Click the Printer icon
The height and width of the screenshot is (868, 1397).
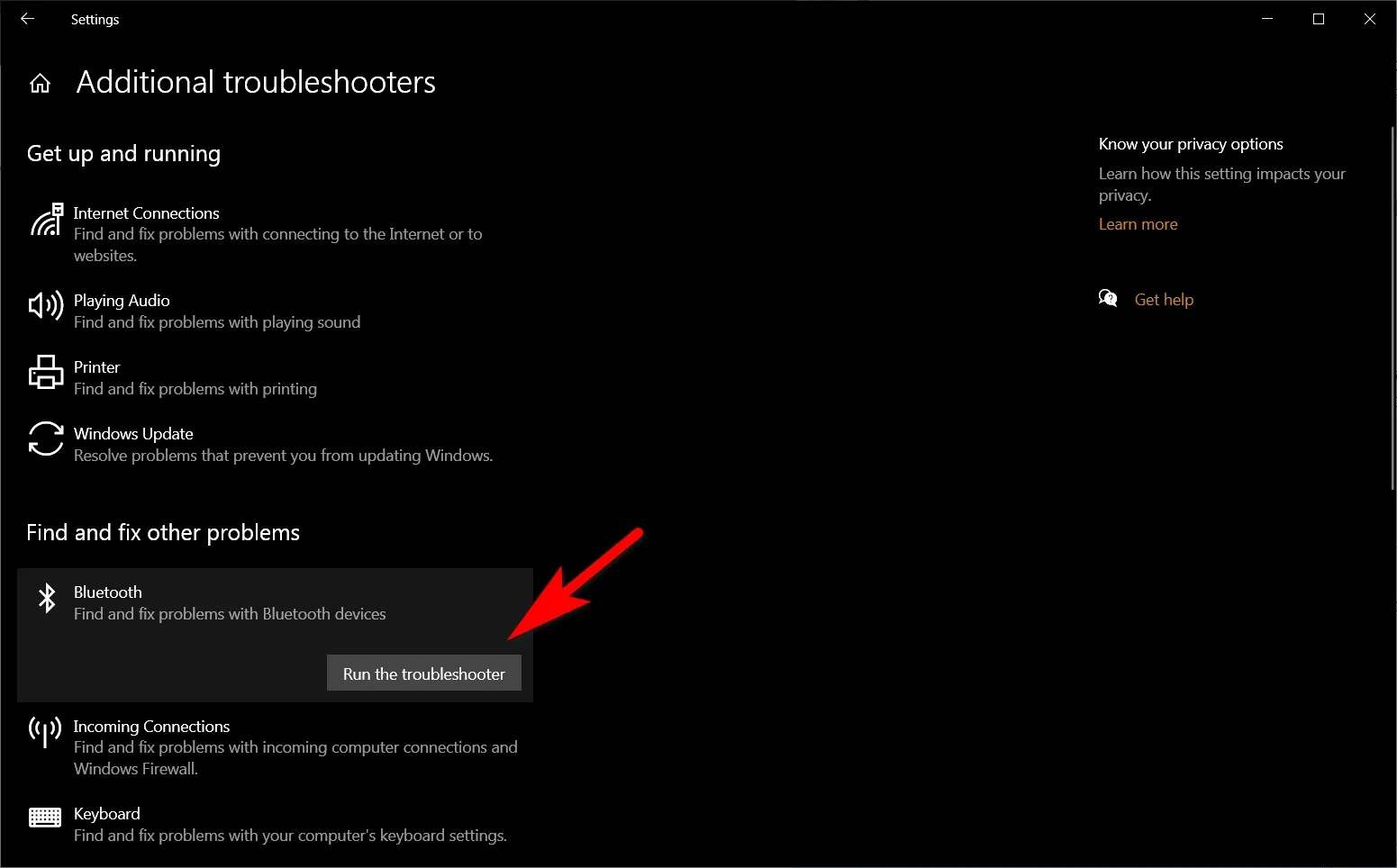tap(46, 372)
